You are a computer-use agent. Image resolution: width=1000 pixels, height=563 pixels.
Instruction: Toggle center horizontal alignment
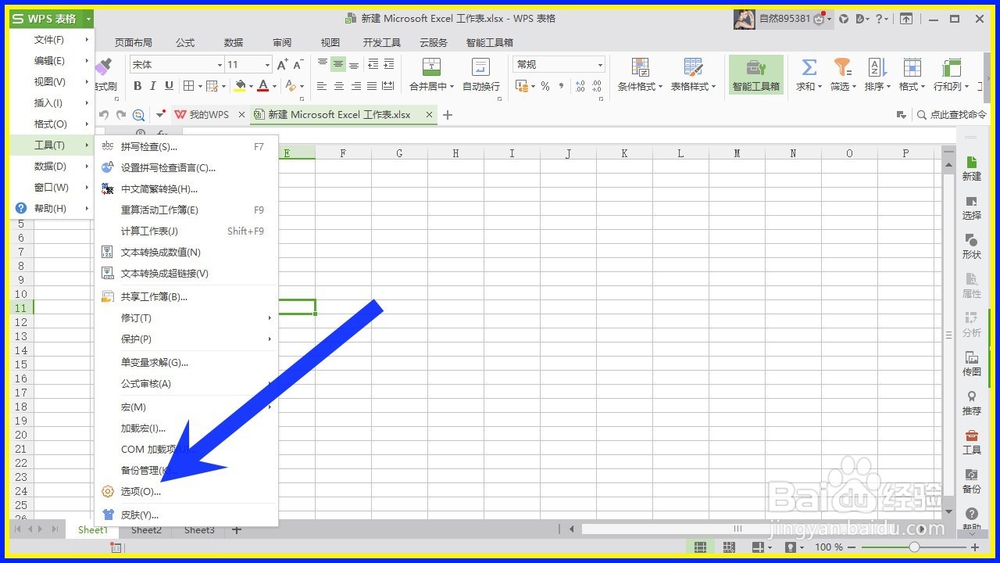339,86
